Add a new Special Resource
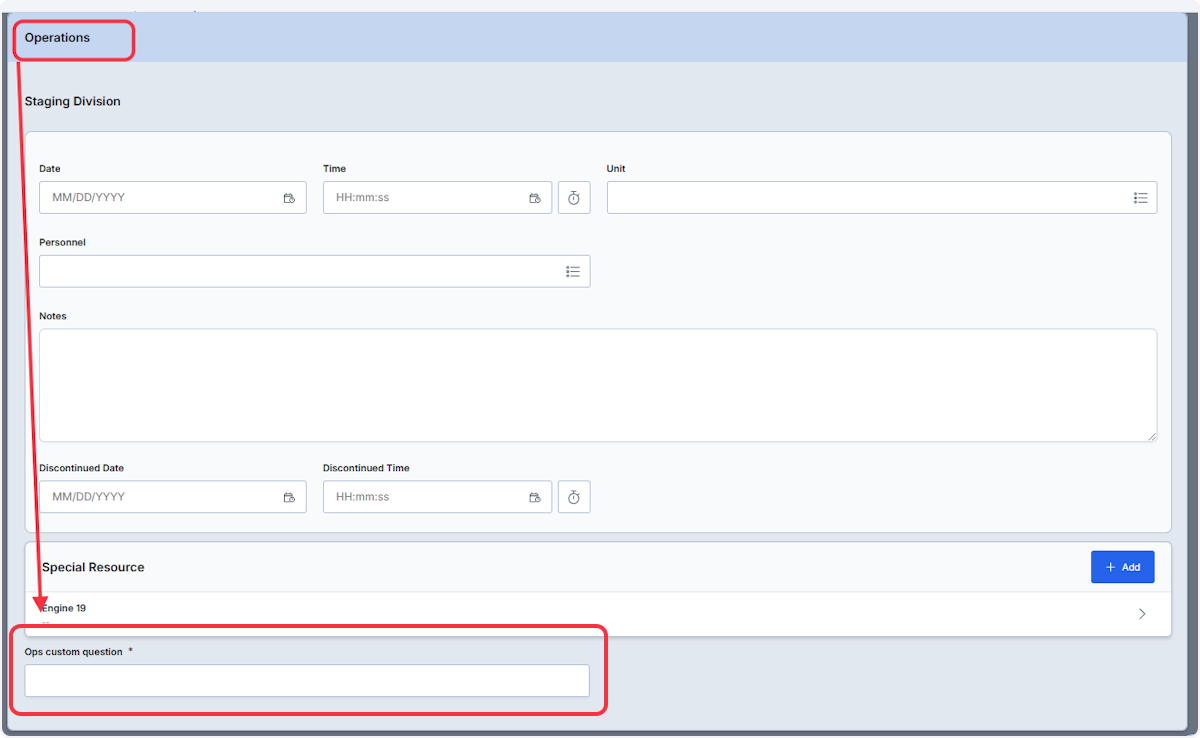 click(x=1122, y=567)
